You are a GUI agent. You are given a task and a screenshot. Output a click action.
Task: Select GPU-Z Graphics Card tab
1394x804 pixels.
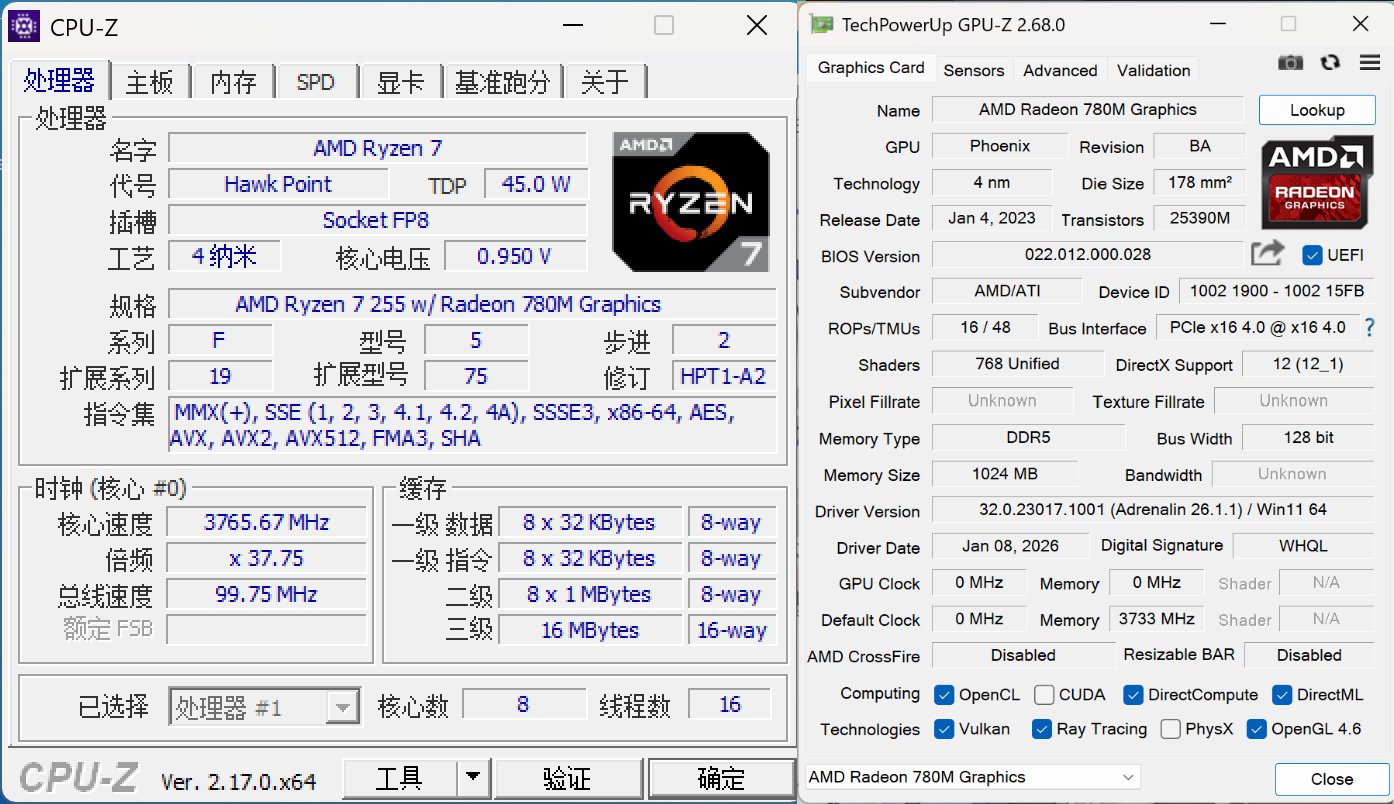(x=871, y=68)
